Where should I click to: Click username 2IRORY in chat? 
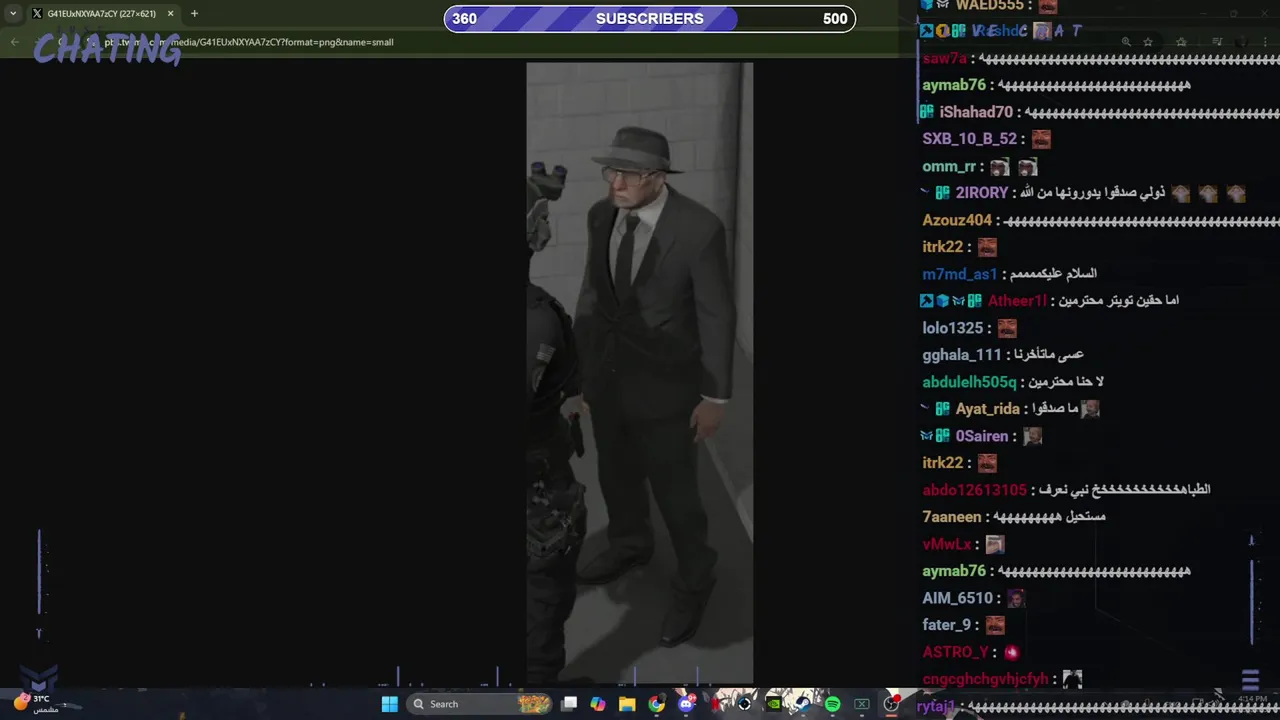(x=981, y=193)
